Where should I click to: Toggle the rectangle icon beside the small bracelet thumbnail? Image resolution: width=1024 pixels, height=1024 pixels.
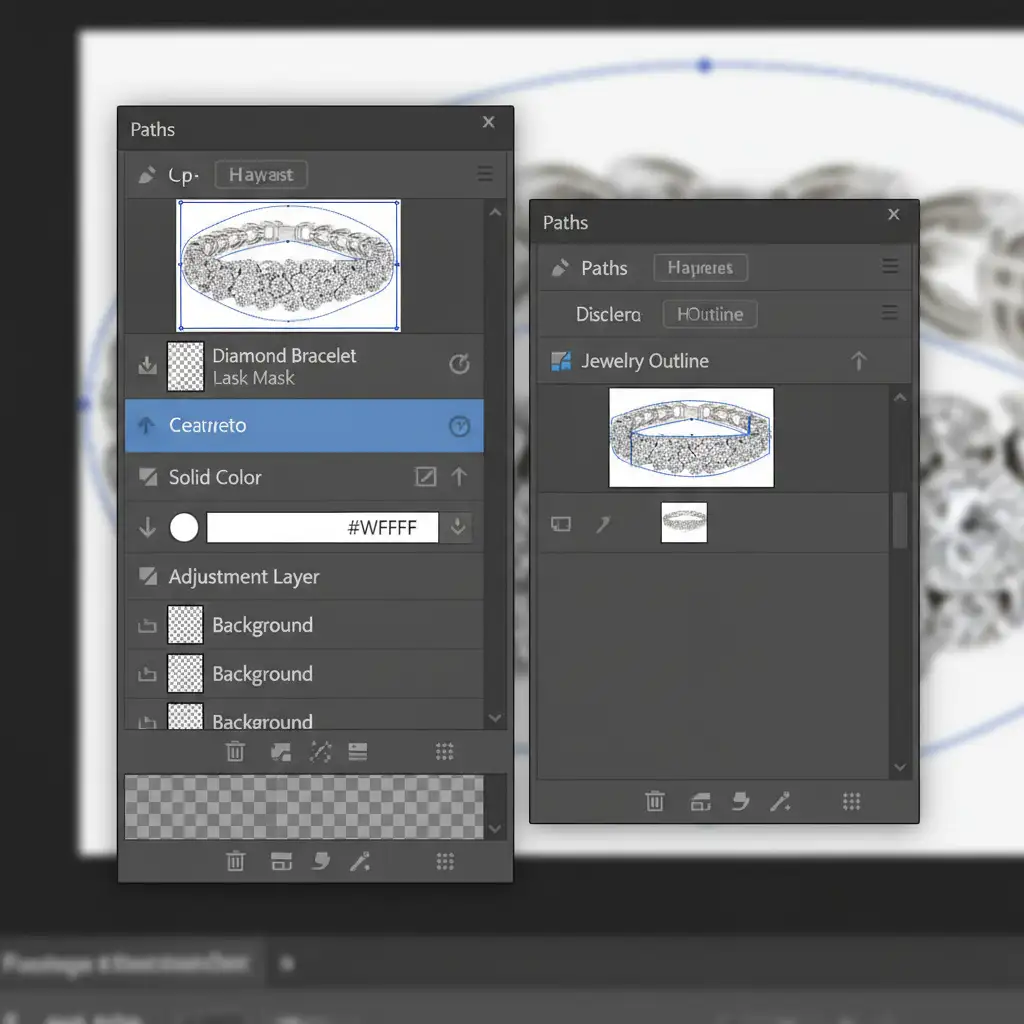pos(561,523)
